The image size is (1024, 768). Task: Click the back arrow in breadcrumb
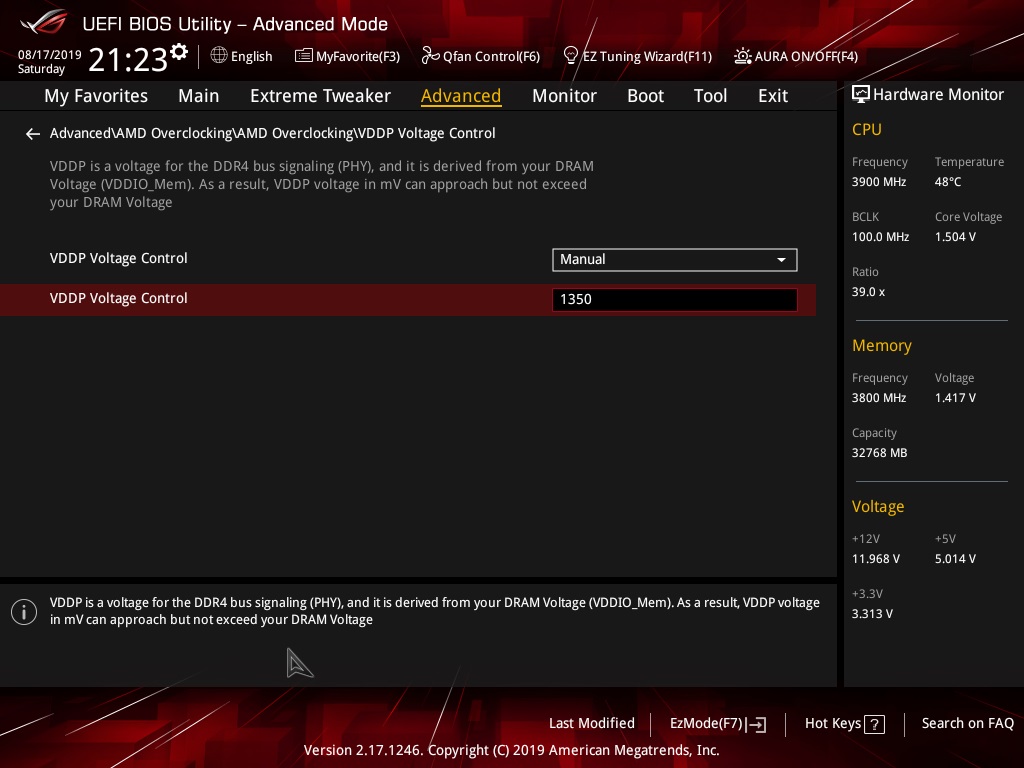point(33,134)
